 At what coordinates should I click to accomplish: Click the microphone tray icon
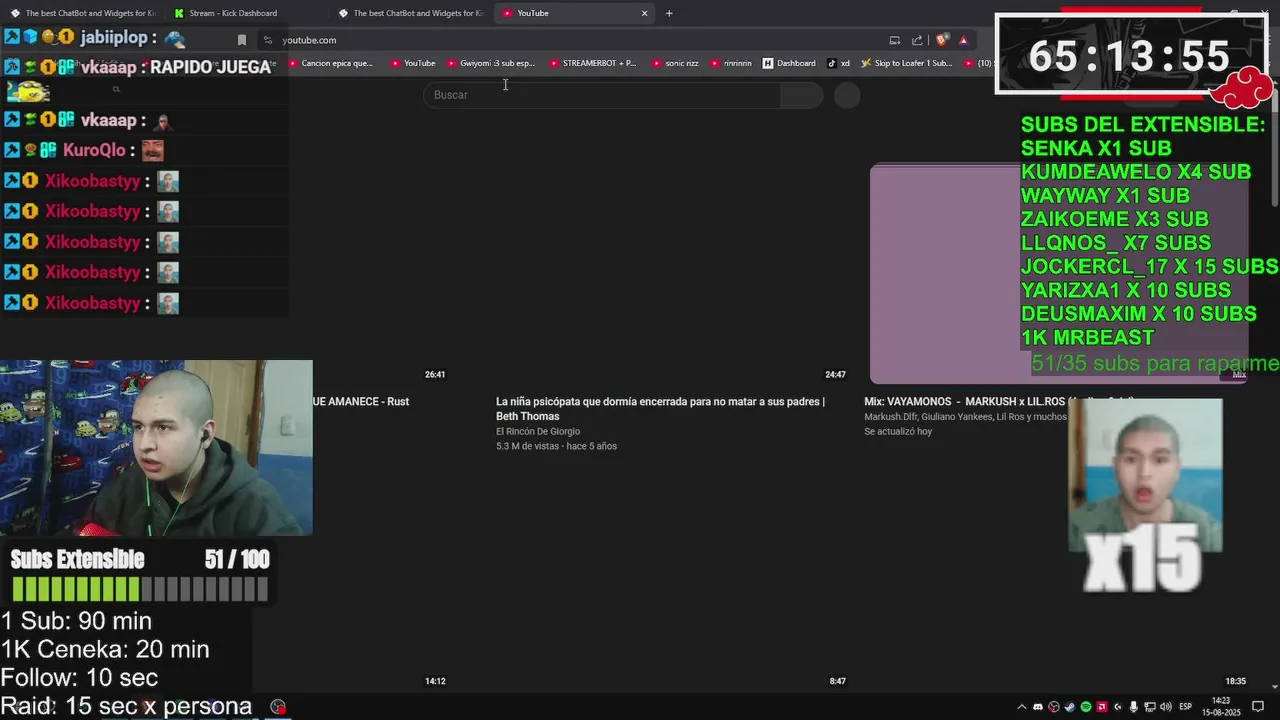[x=1134, y=707]
